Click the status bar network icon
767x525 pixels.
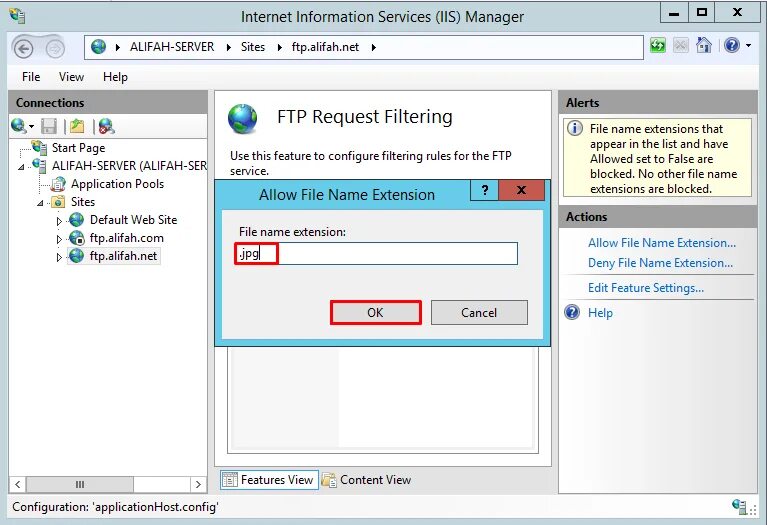740,506
